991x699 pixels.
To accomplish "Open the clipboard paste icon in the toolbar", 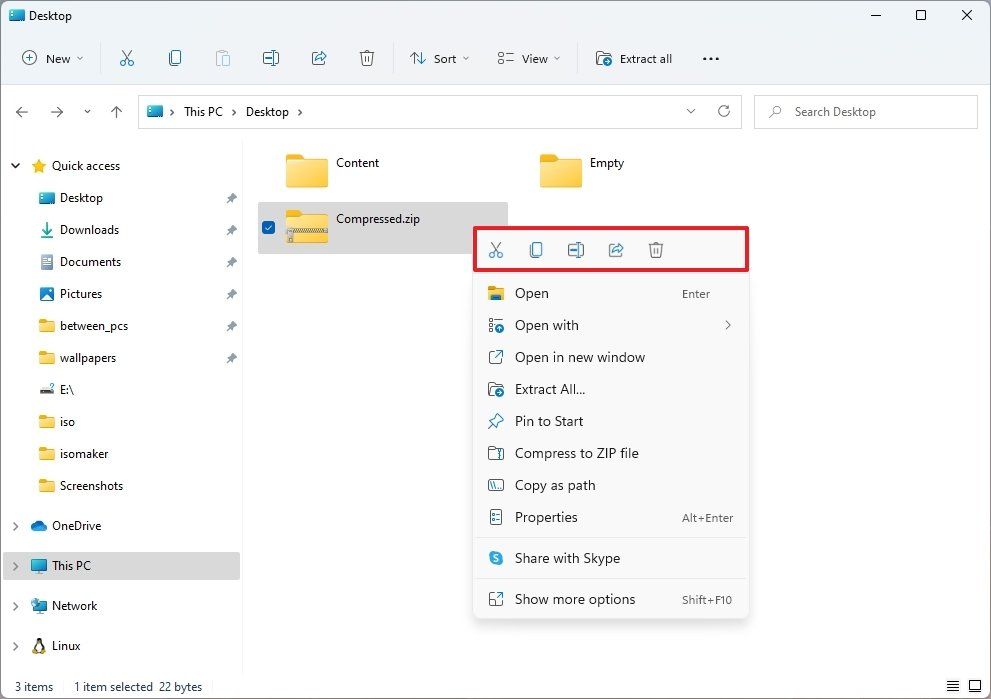I will tap(222, 58).
